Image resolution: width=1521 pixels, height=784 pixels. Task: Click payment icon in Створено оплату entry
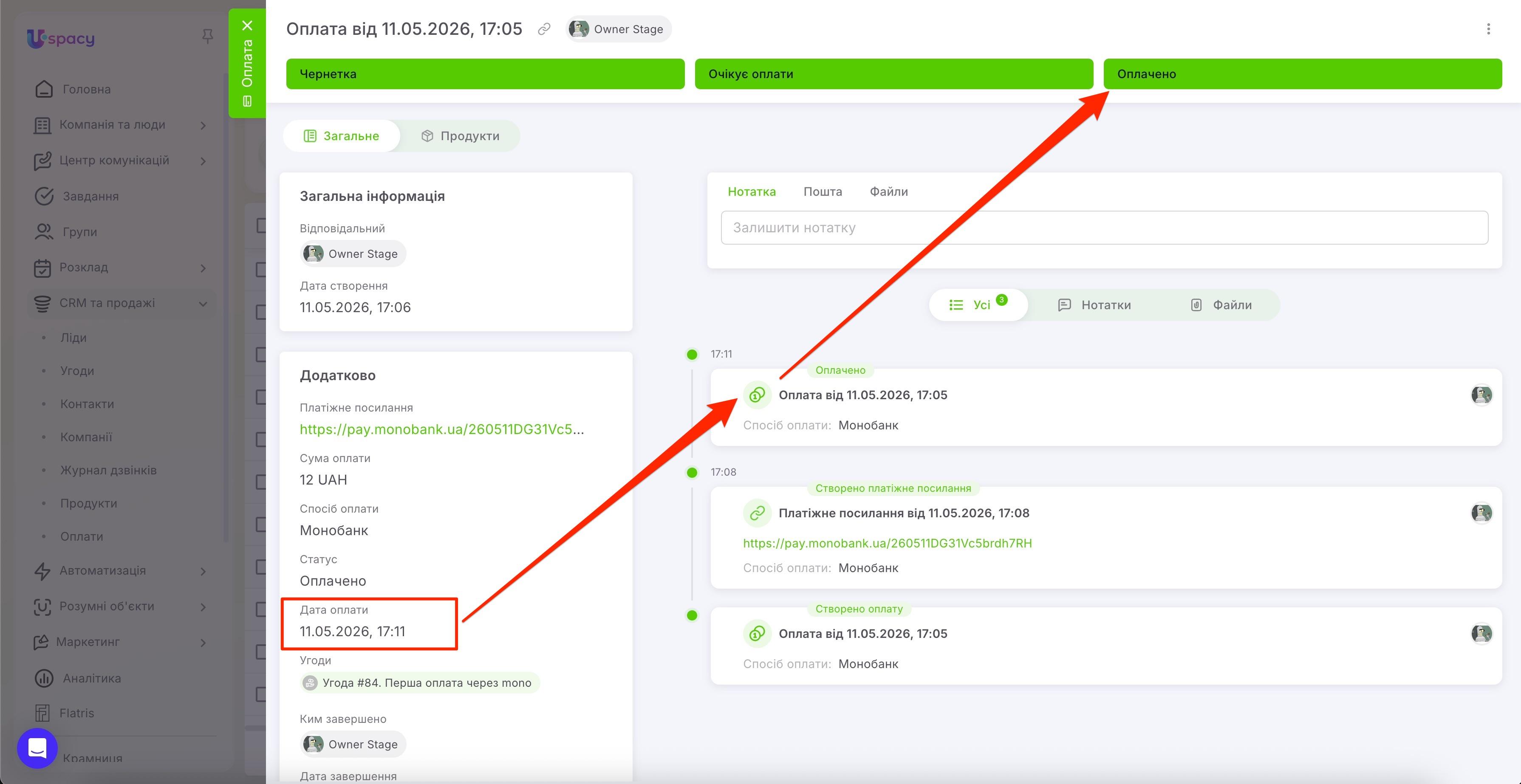757,634
